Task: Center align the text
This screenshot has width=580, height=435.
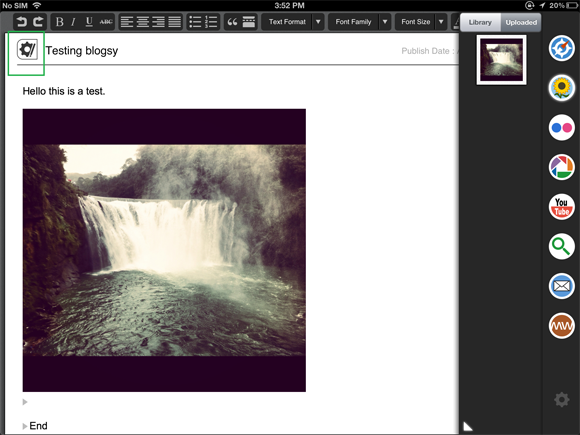Action: [x=143, y=22]
